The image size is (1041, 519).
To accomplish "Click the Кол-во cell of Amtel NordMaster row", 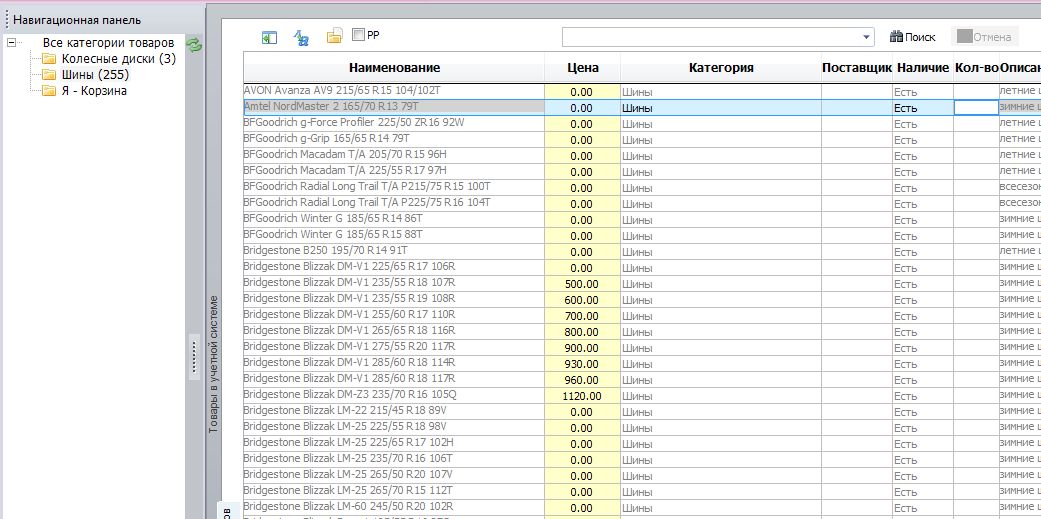I will (x=976, y=108).
